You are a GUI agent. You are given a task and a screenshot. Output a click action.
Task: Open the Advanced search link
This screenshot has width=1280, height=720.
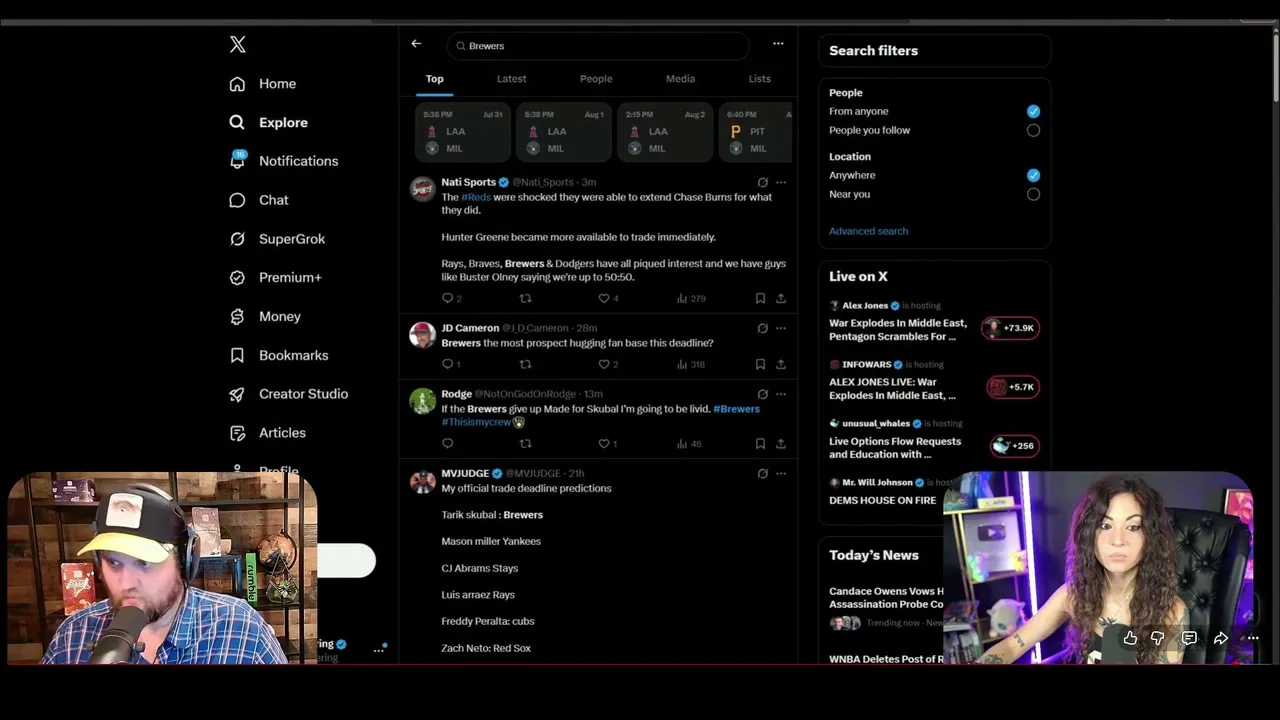coord(868,231)
